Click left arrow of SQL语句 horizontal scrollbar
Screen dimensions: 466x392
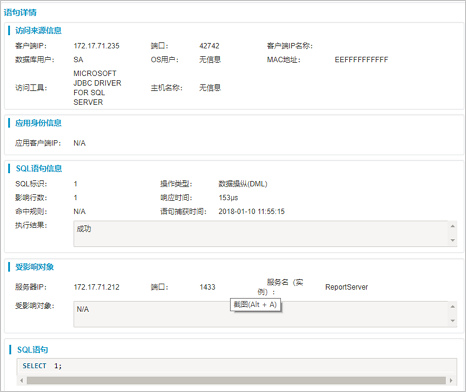pyautogui.click(x=22, y=380)
